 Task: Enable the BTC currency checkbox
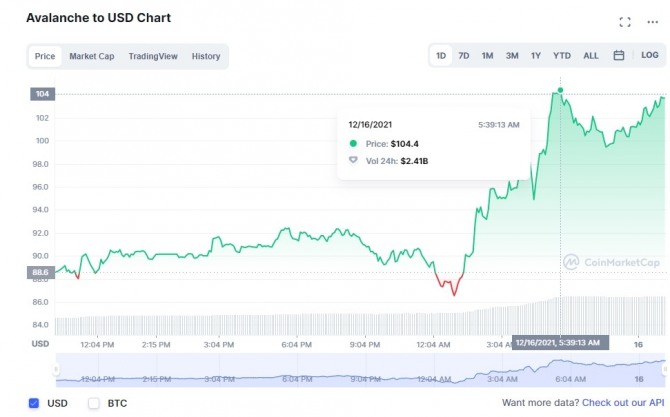(x=94, y=403)
